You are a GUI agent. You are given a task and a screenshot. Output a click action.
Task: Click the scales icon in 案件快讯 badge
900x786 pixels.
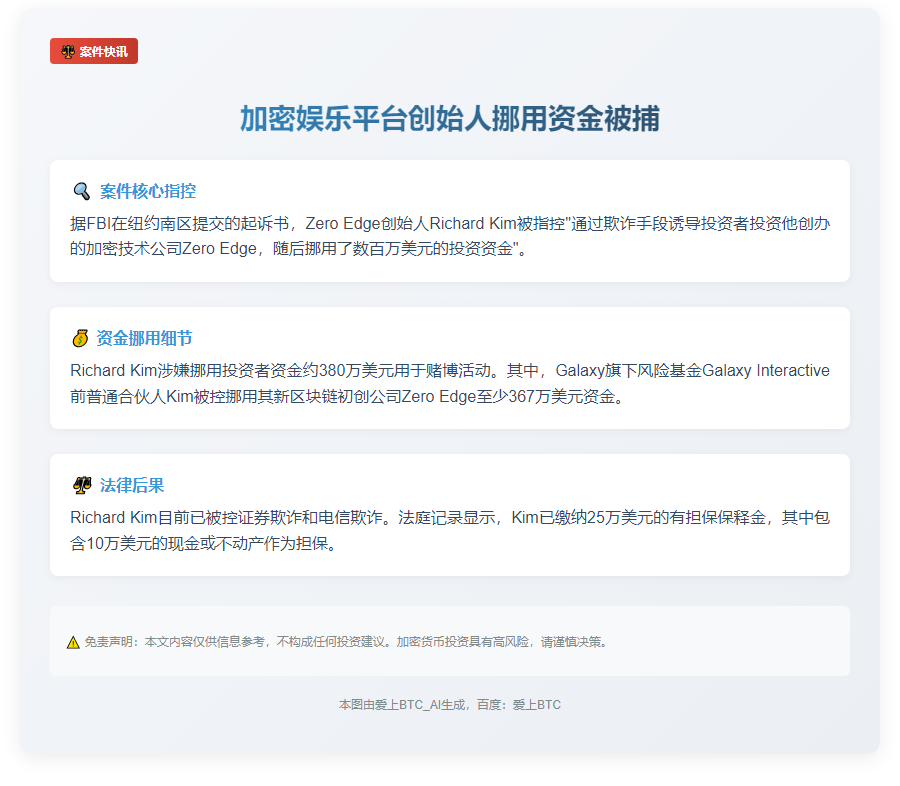pyautogui.click(x=68, y=52)
